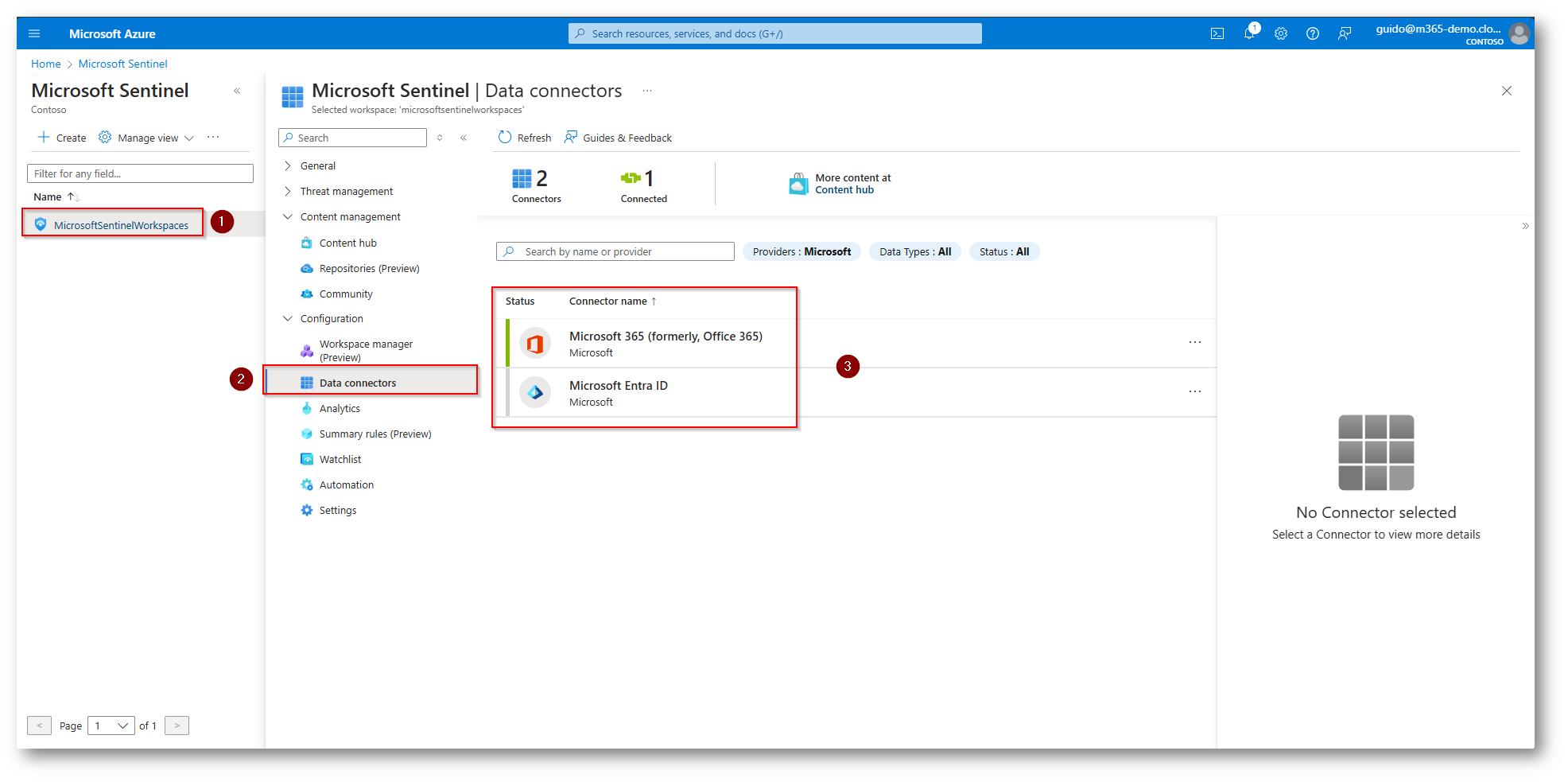1568x782 pixels.
Task: Click Create a new workspace
Action: click(62, 138)
